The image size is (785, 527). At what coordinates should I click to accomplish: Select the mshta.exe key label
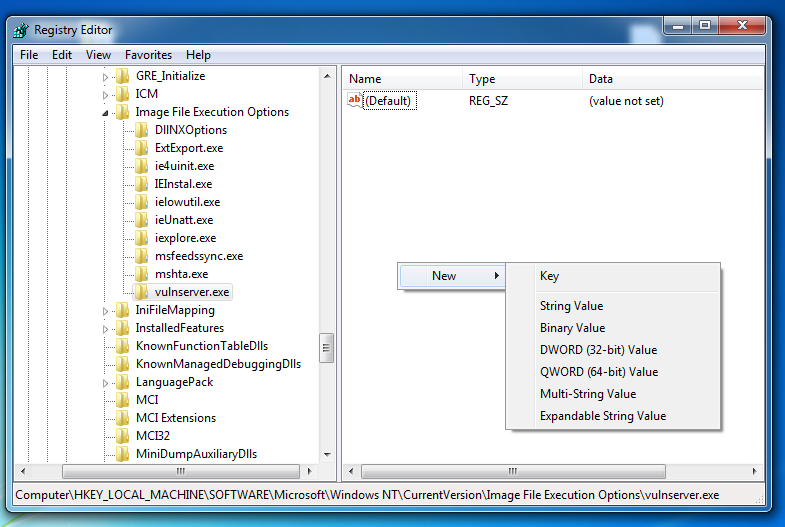tap(181, 274)
